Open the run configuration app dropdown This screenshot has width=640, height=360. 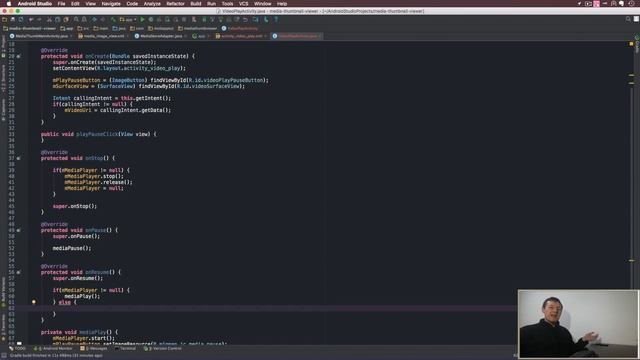tap(128, 19)
